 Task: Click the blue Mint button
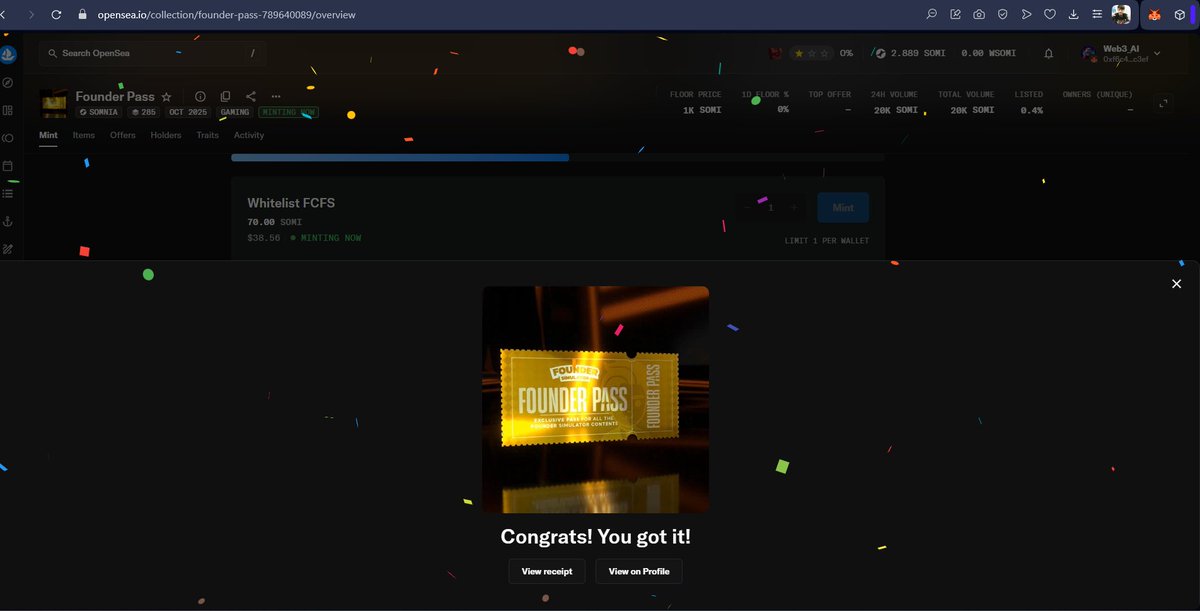(843, 208)
